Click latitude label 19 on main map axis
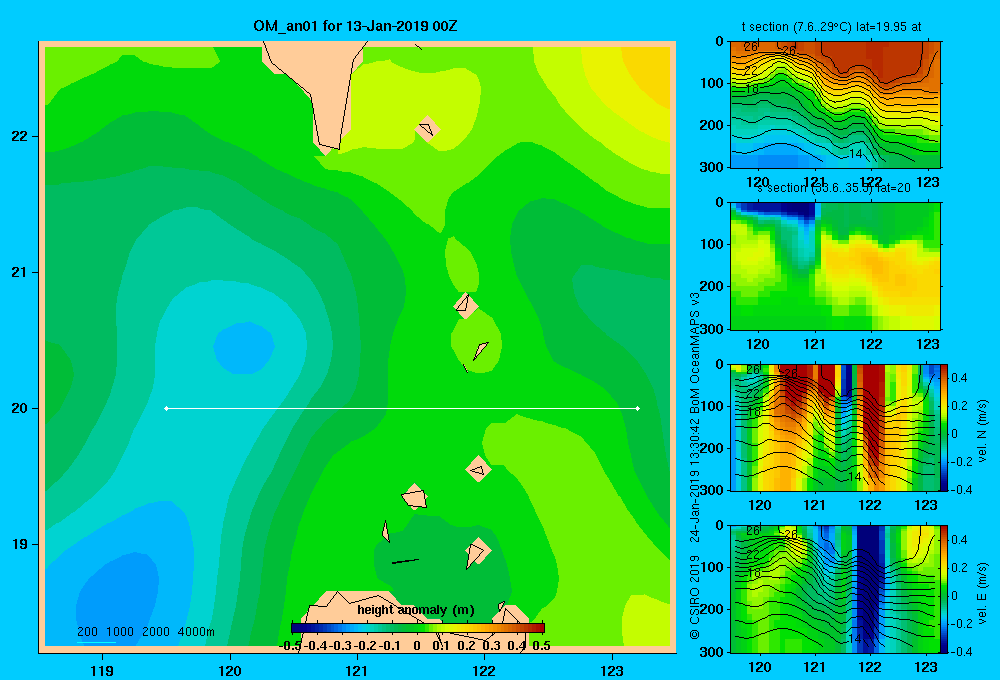The image size is (1000, 680). [x=19, y=544]
